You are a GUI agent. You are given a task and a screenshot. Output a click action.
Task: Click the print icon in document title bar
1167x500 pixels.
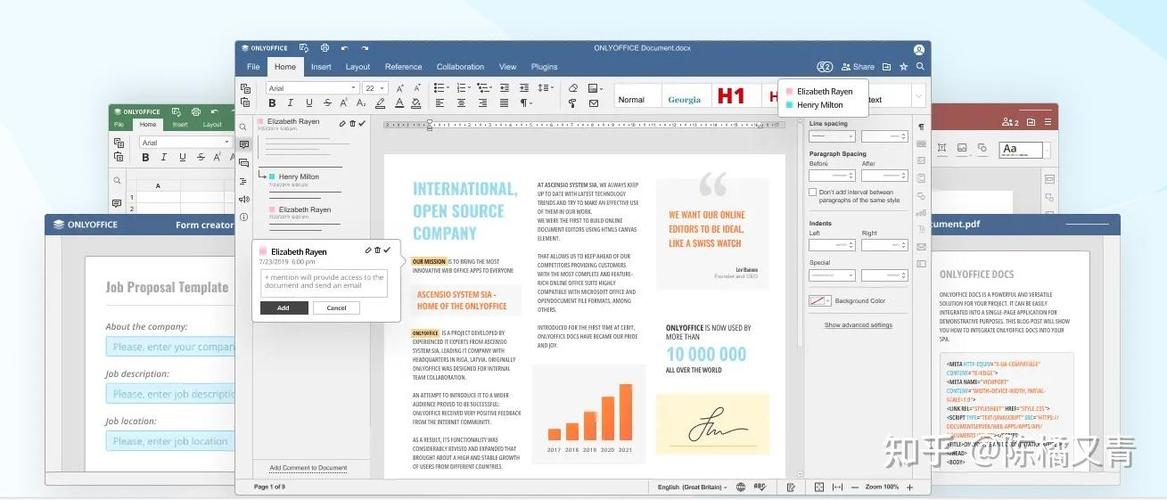coord(325,48)
